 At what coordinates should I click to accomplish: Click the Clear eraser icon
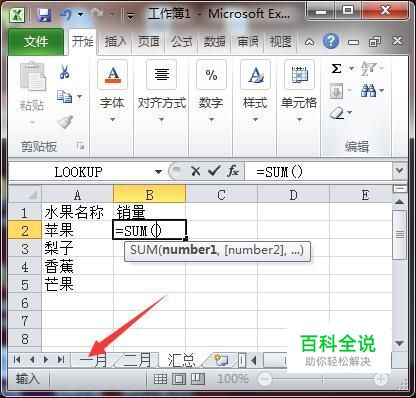[337, 114]
